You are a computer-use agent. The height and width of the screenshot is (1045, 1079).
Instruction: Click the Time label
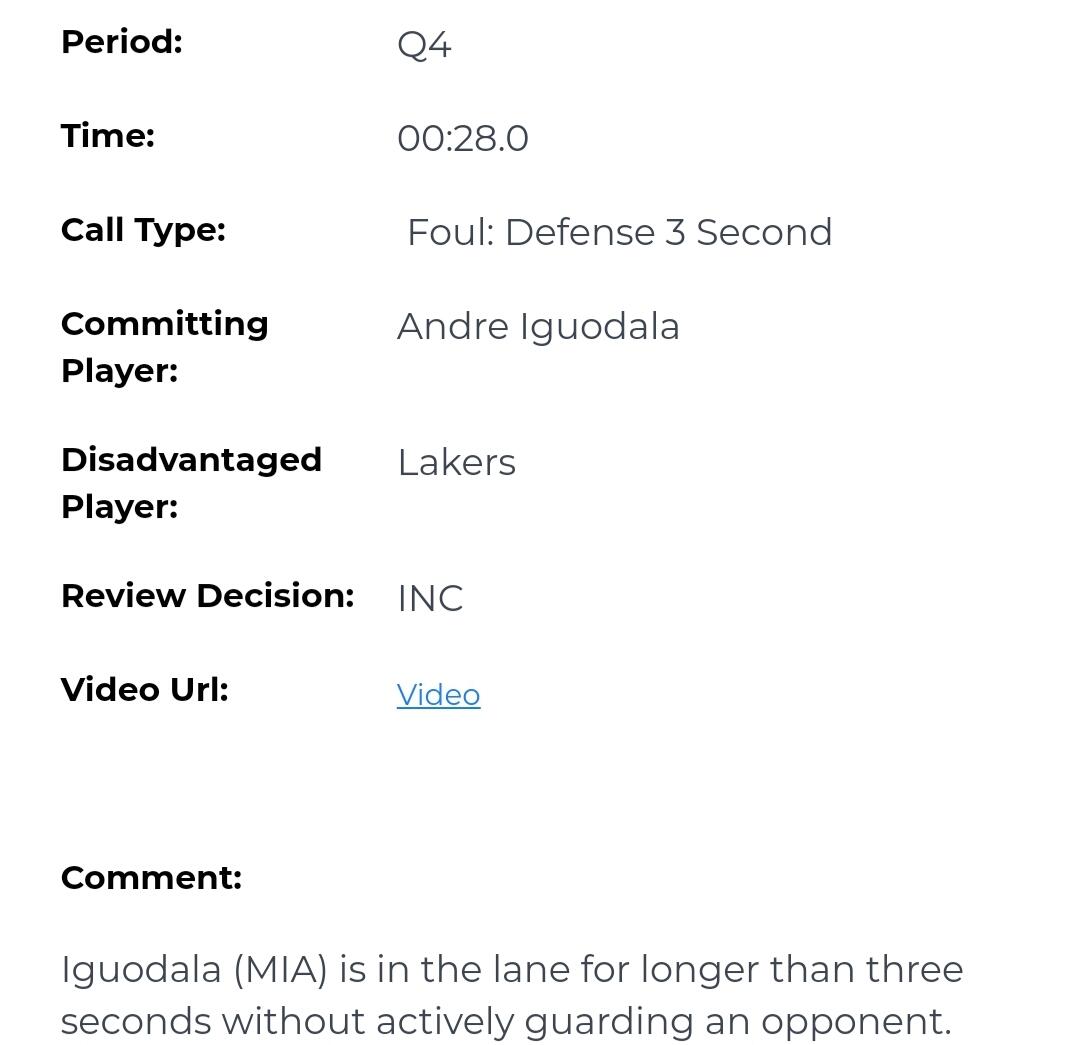[108, 136]
